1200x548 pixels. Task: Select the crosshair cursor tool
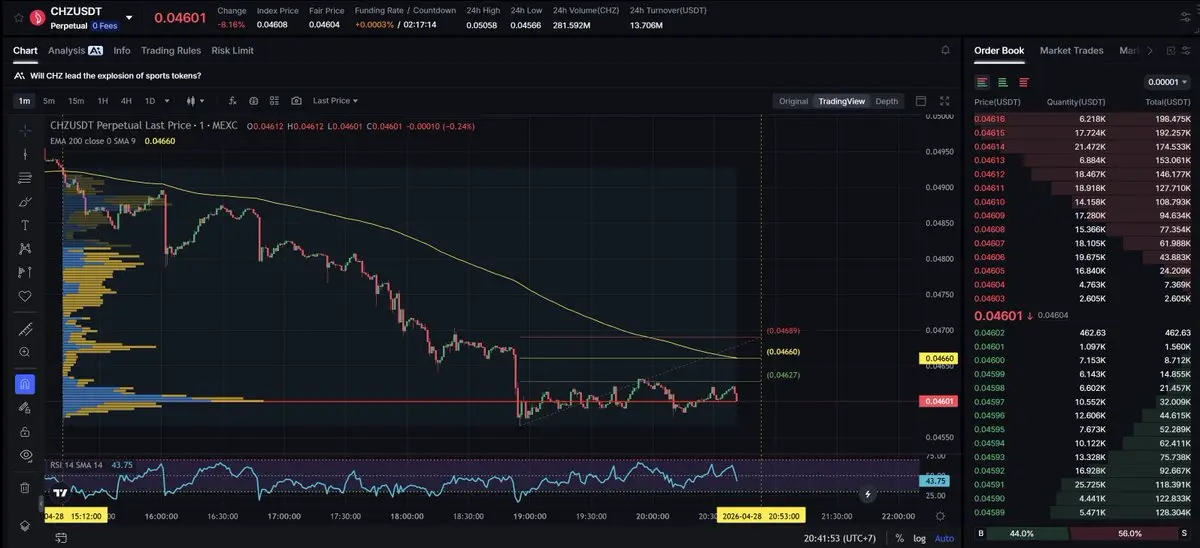tap(25, 131)
